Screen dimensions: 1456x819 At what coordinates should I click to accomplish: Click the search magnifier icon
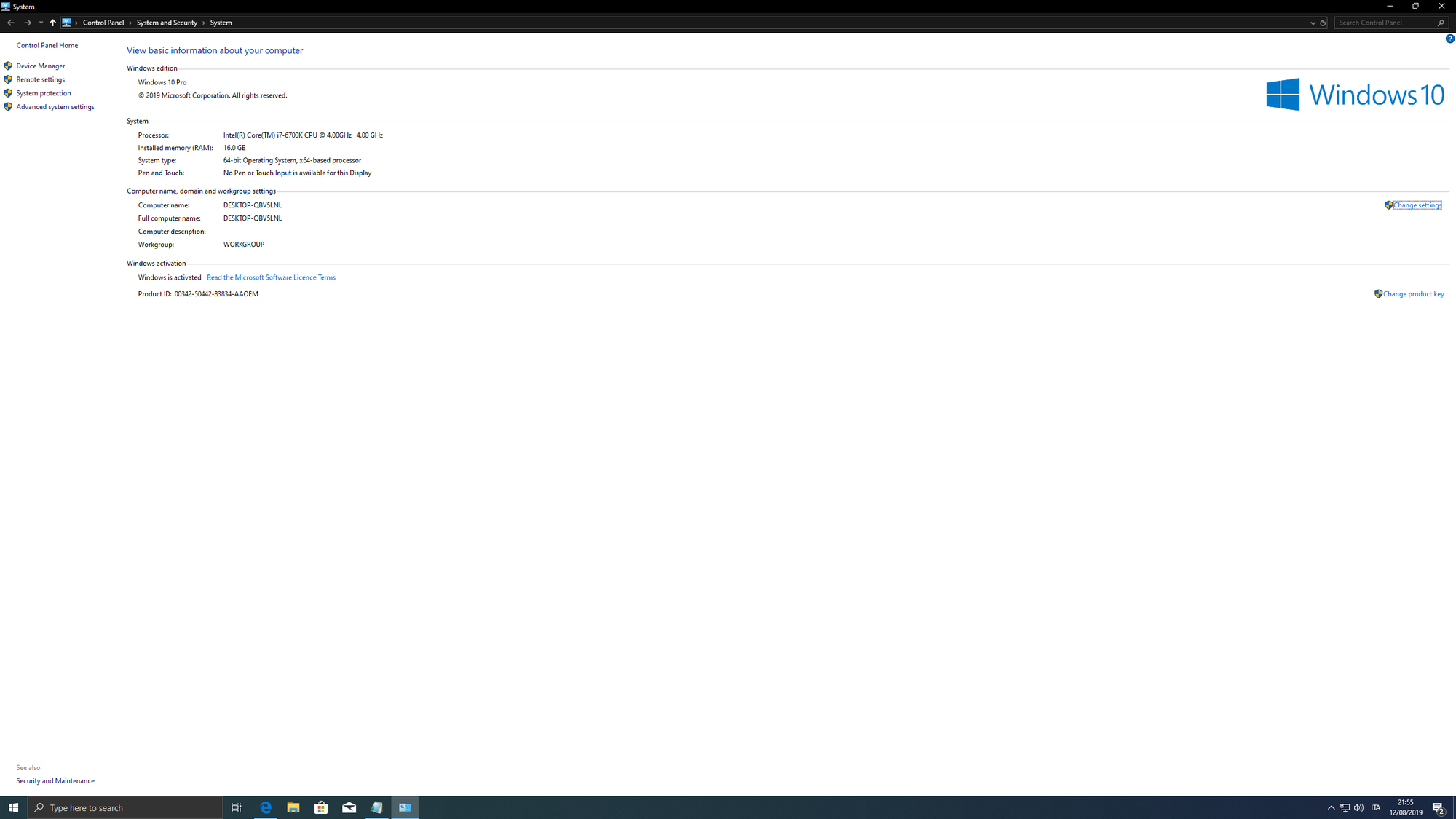click(x=1441, y=23)
